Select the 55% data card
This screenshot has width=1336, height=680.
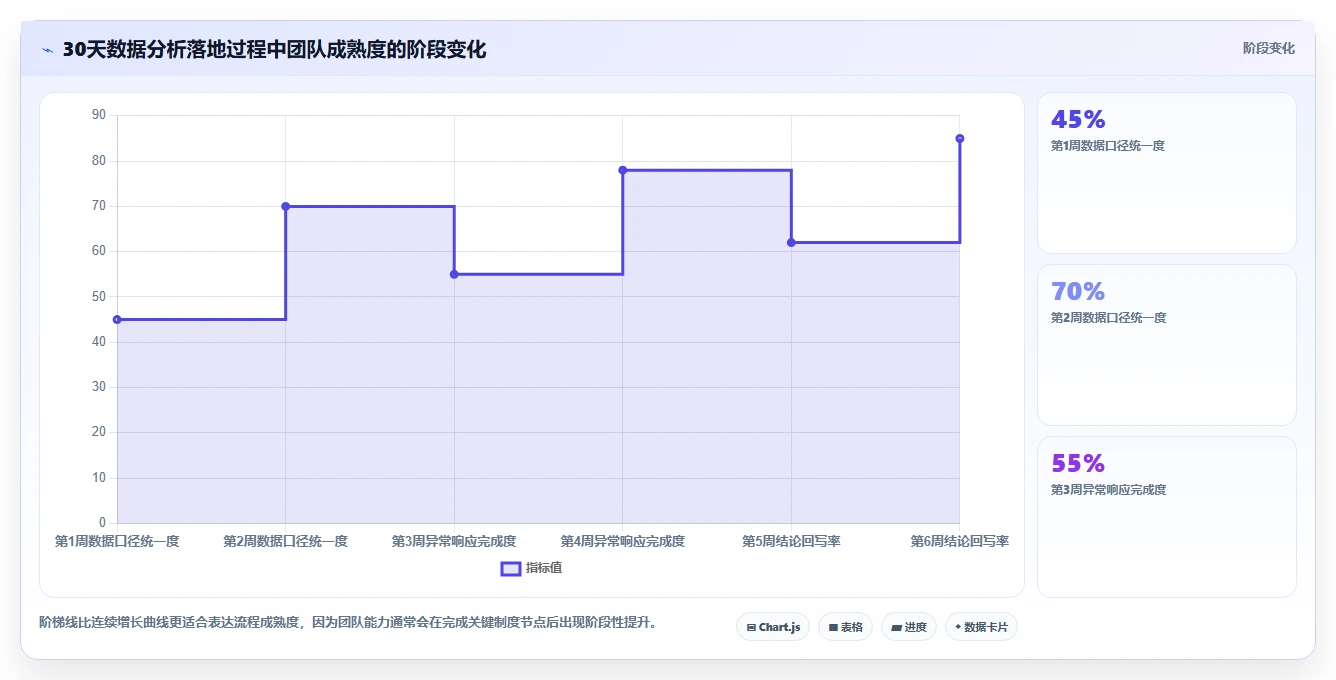point(1167,517)
